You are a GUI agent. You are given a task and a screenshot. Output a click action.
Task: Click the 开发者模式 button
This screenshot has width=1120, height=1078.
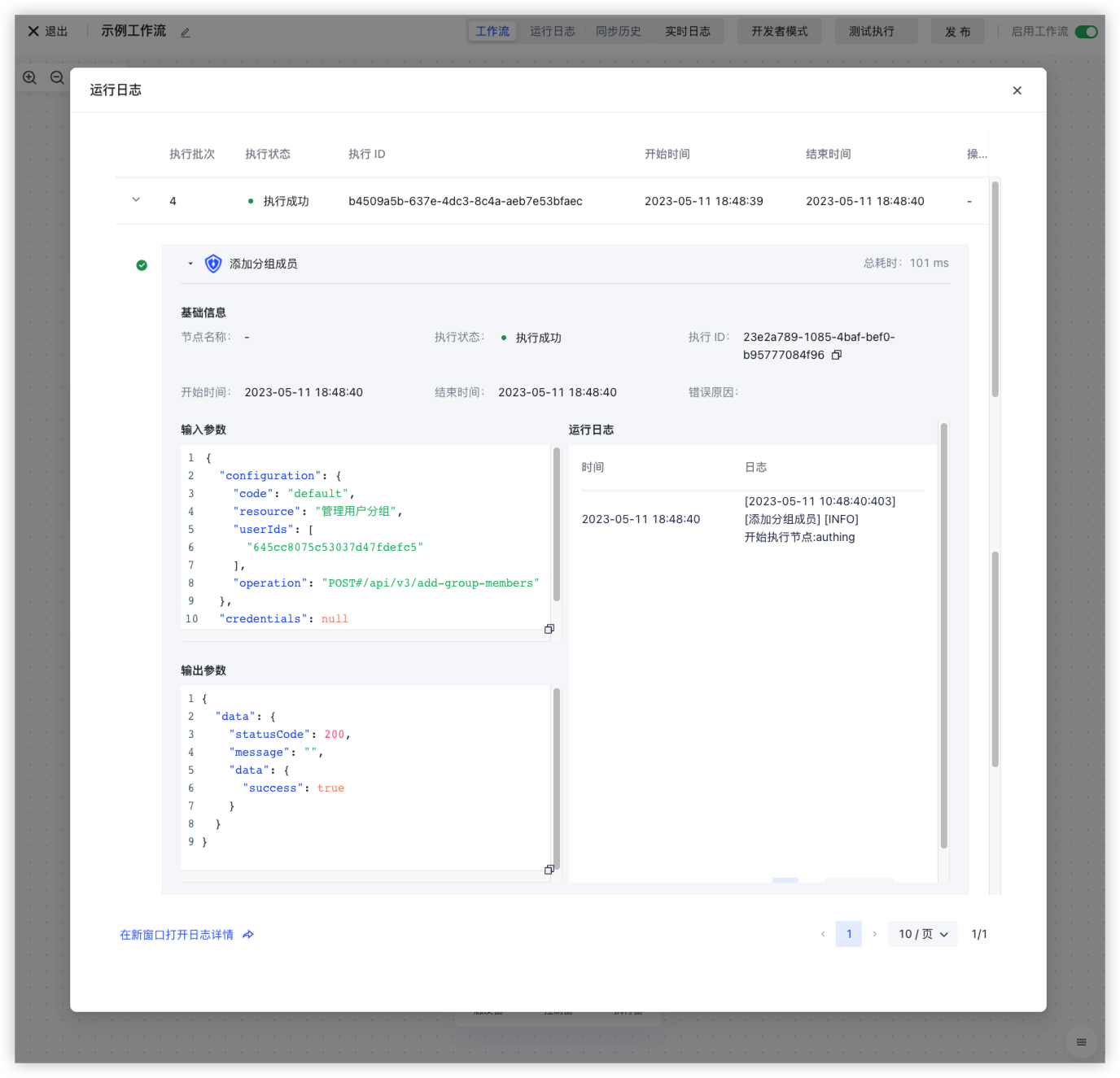tap(780, 32)
